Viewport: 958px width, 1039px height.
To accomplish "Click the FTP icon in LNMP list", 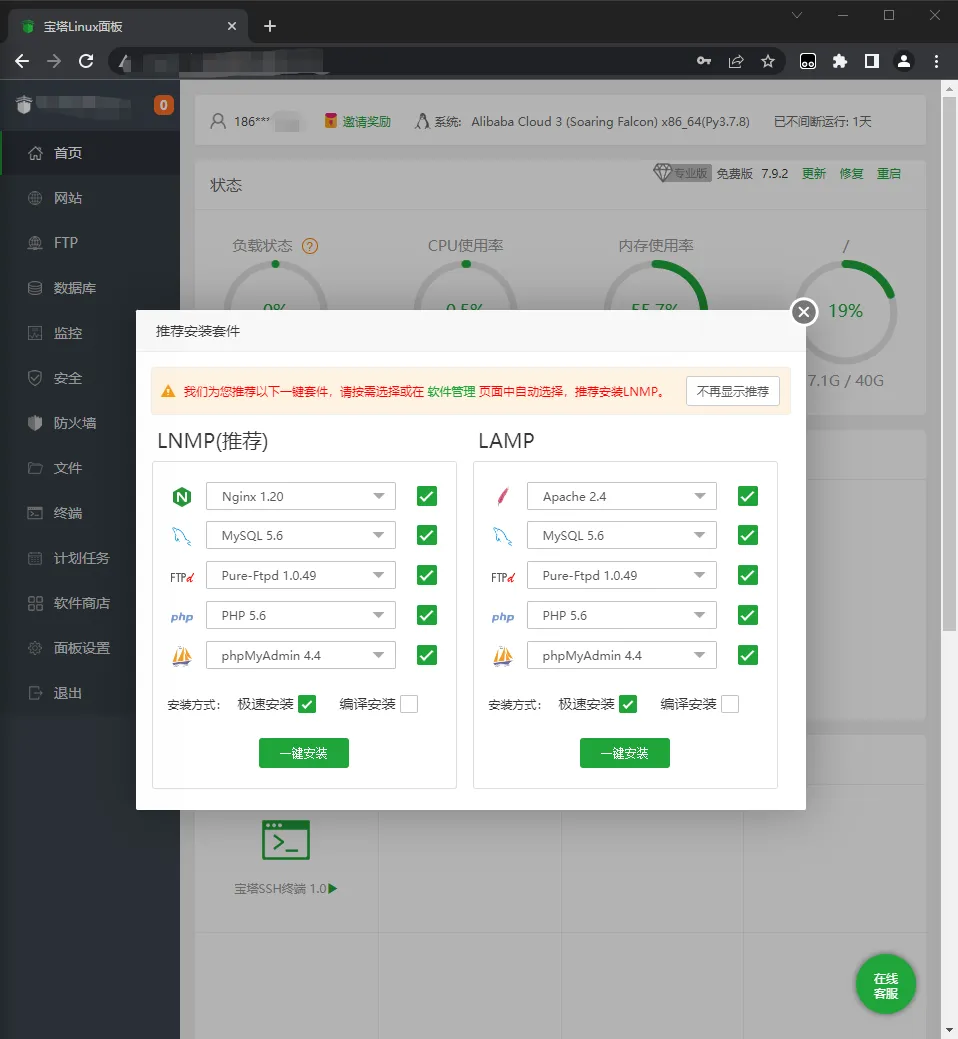I will 182,577.
